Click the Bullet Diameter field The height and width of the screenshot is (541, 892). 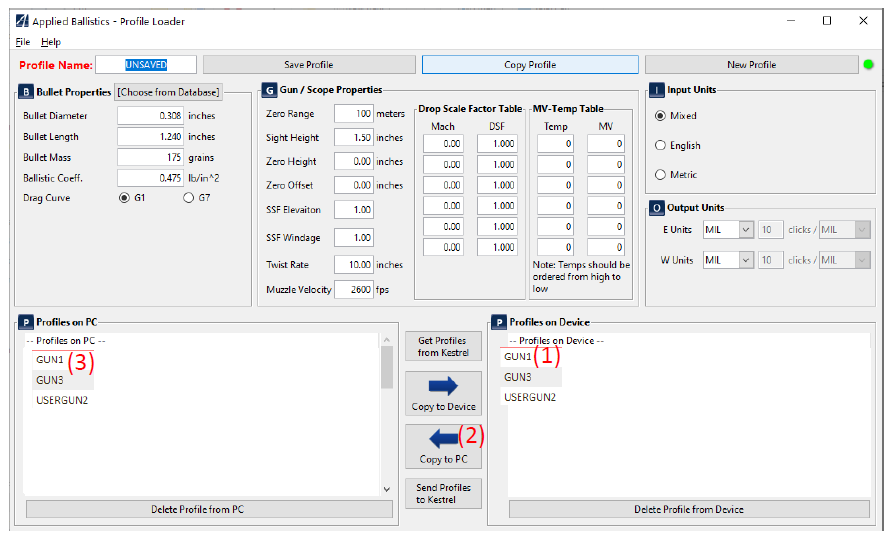point(150,115)
